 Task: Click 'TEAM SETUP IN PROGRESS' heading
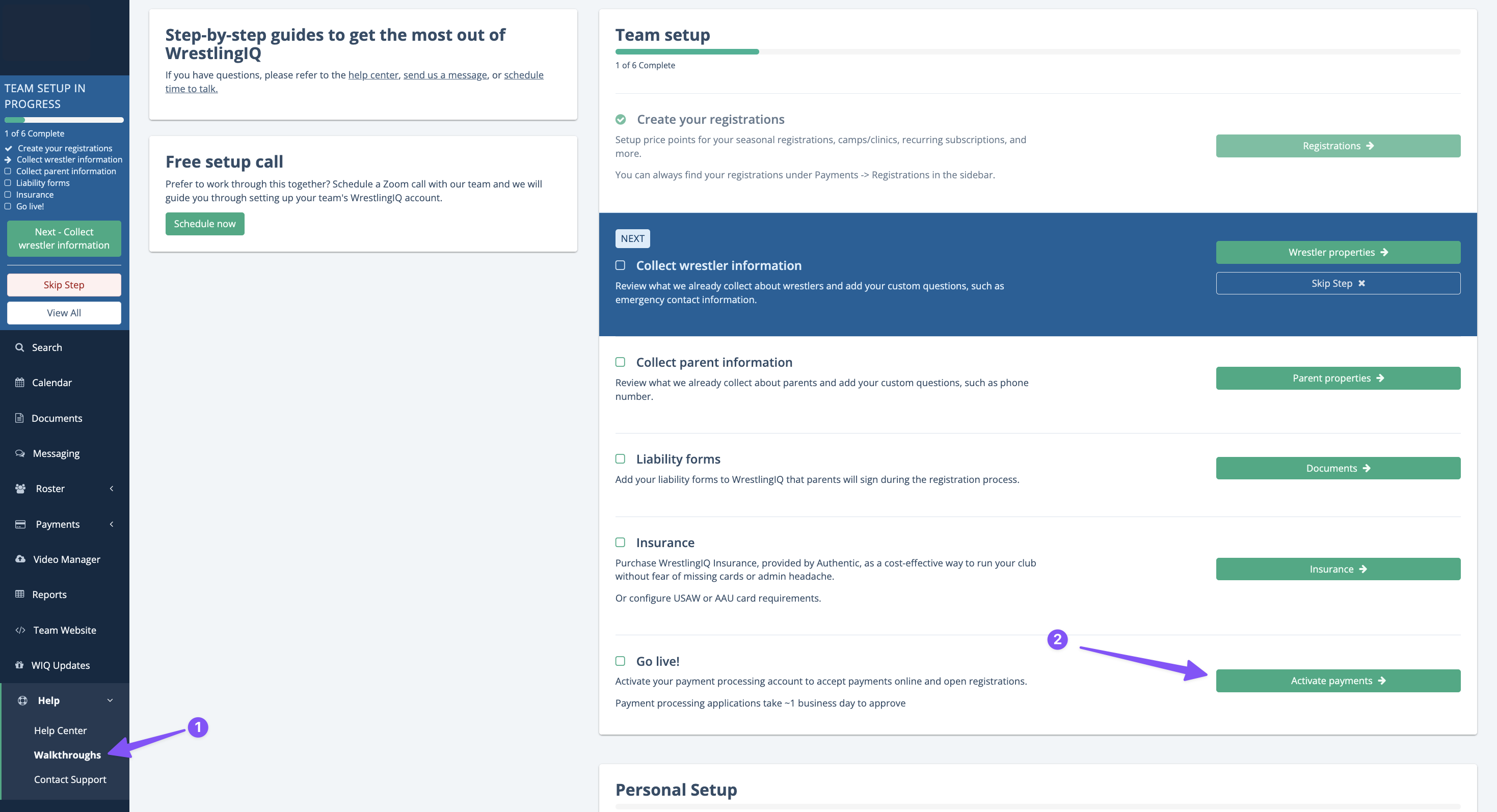[x=45, y=96]
